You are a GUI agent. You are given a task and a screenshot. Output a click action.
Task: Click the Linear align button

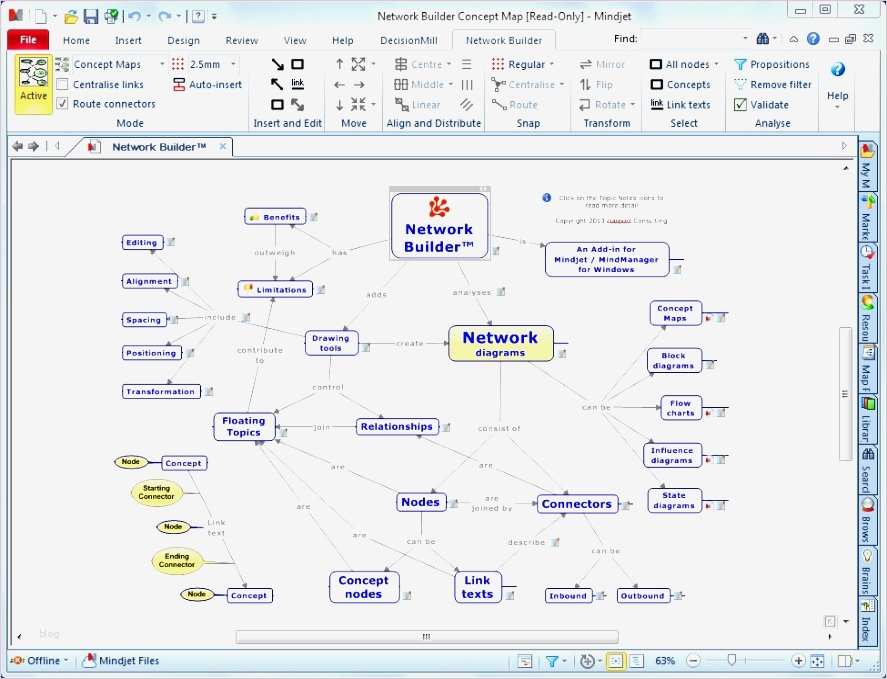click(x=417, y=105)
